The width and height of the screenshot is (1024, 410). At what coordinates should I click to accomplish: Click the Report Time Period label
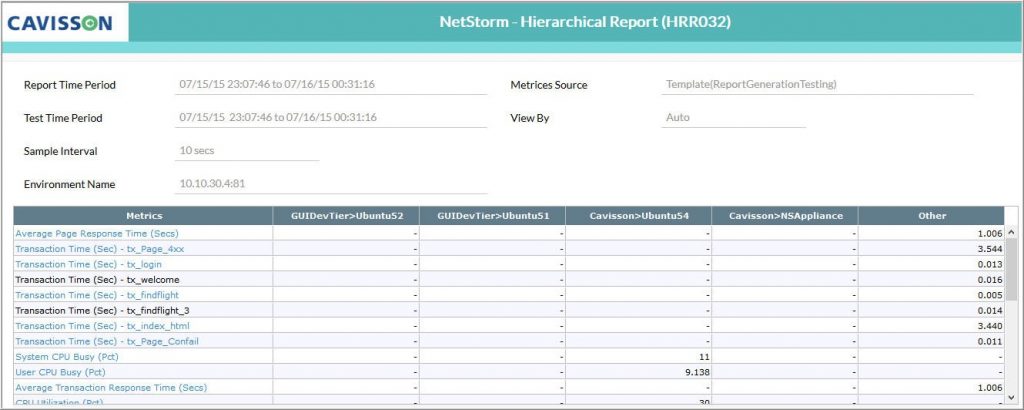click(x=70, y=85)
